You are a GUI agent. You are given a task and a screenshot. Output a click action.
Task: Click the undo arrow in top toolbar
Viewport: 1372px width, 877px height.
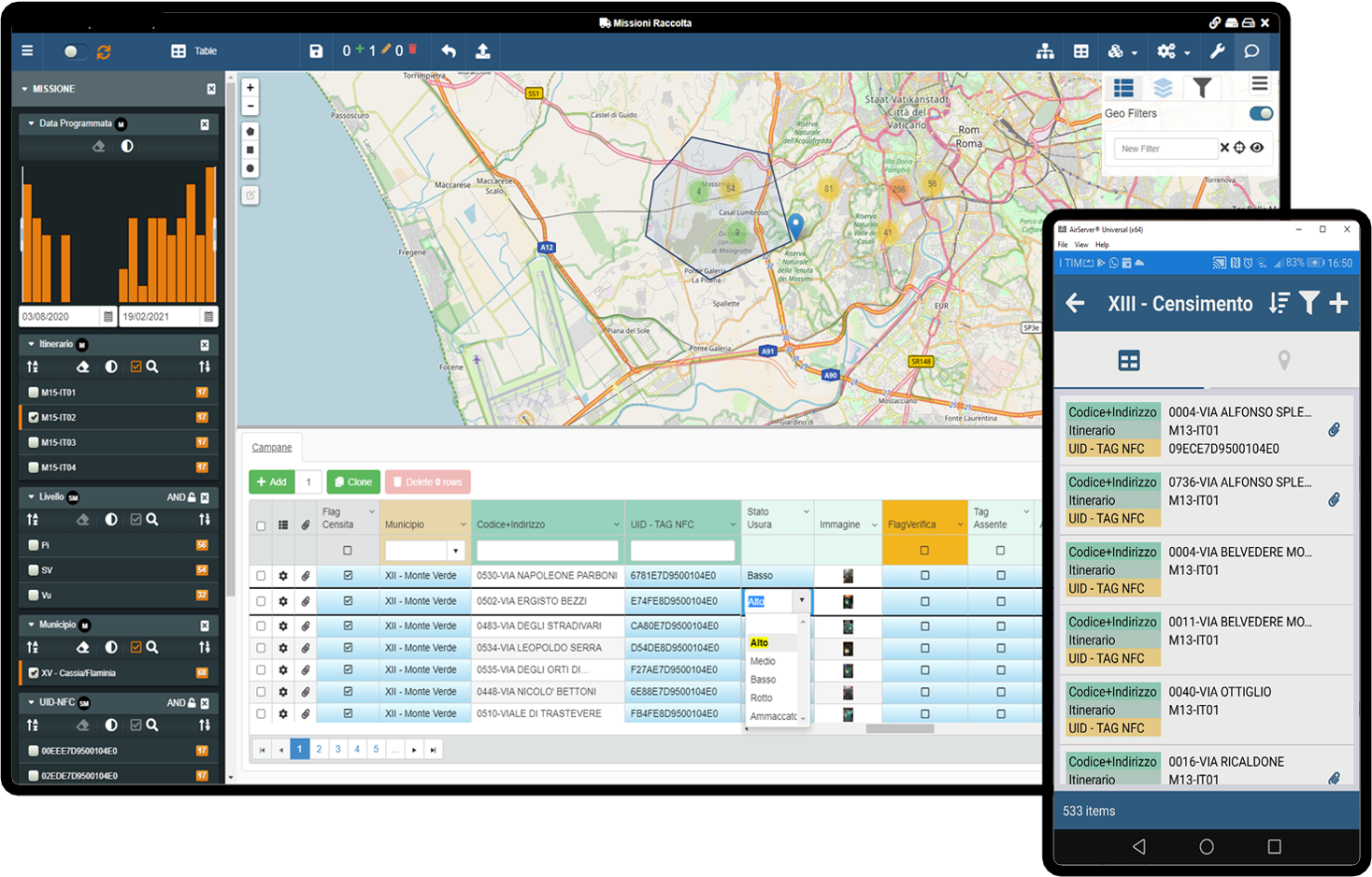[x=449, y=51]
